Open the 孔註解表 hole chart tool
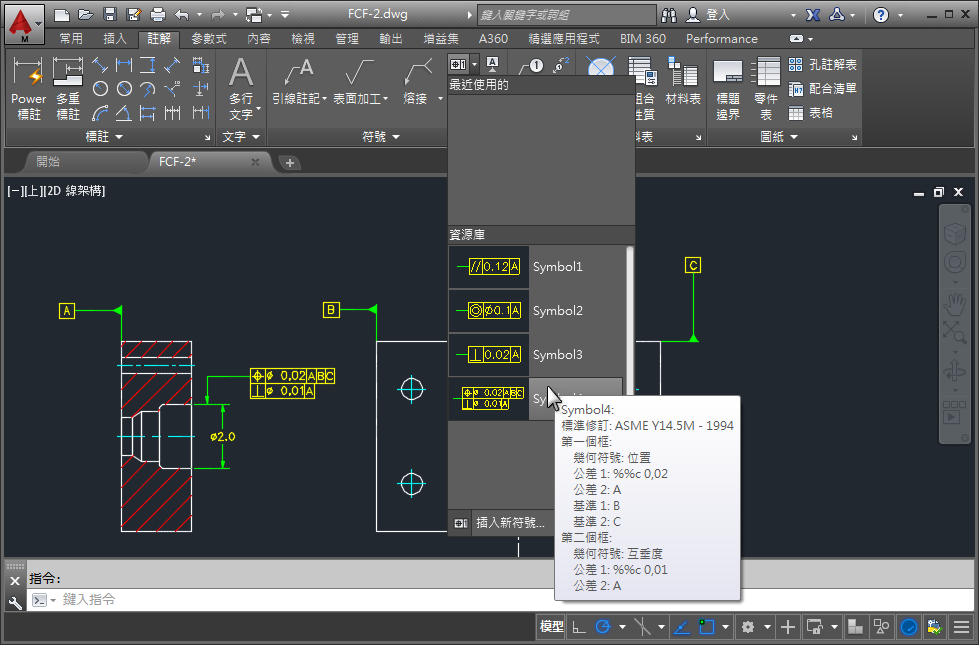 pyautogui.click(x=822, y=64)
